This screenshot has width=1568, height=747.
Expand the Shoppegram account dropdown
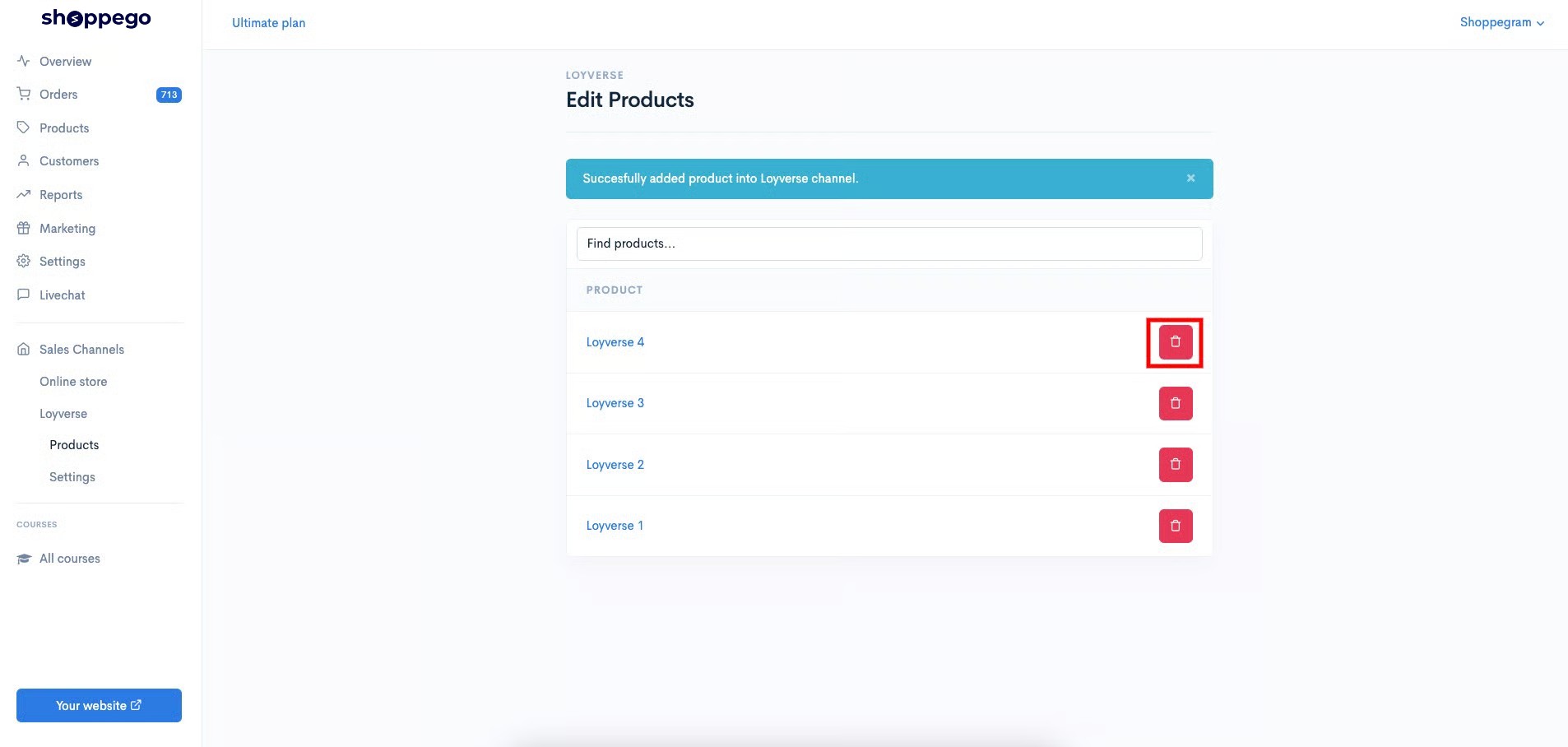point(1501,22)
